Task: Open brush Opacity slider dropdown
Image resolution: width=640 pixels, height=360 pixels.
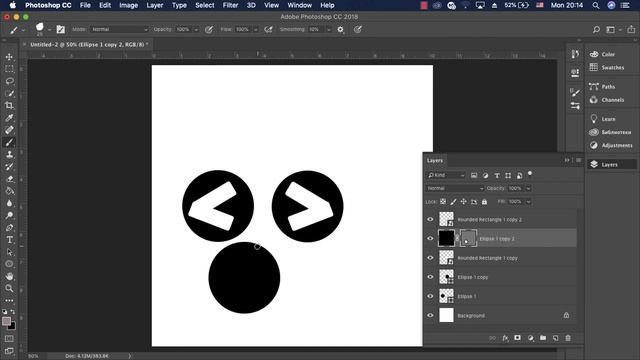Action: click(196, 29)
